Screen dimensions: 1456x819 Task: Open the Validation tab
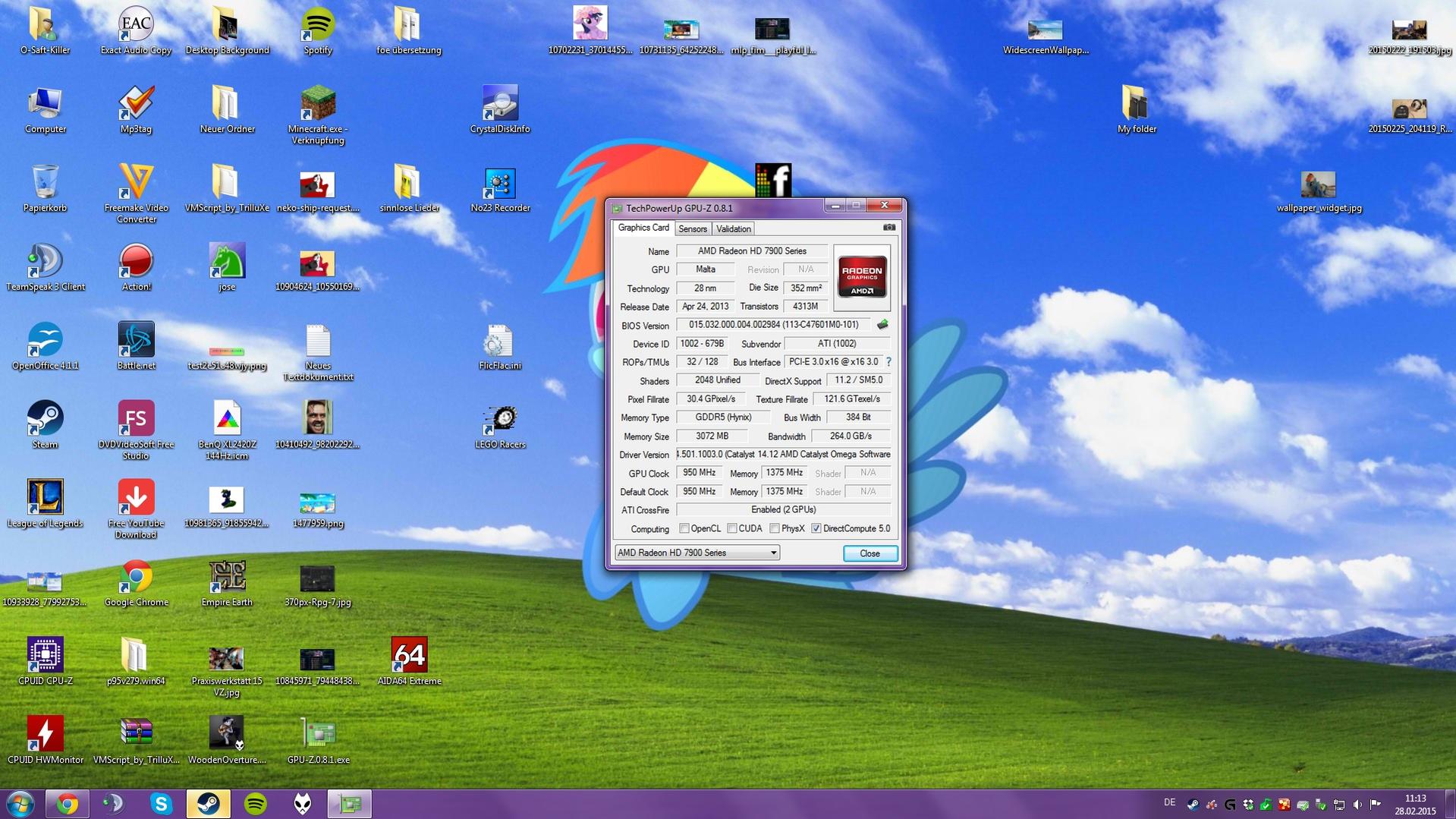tap(734, 228)
